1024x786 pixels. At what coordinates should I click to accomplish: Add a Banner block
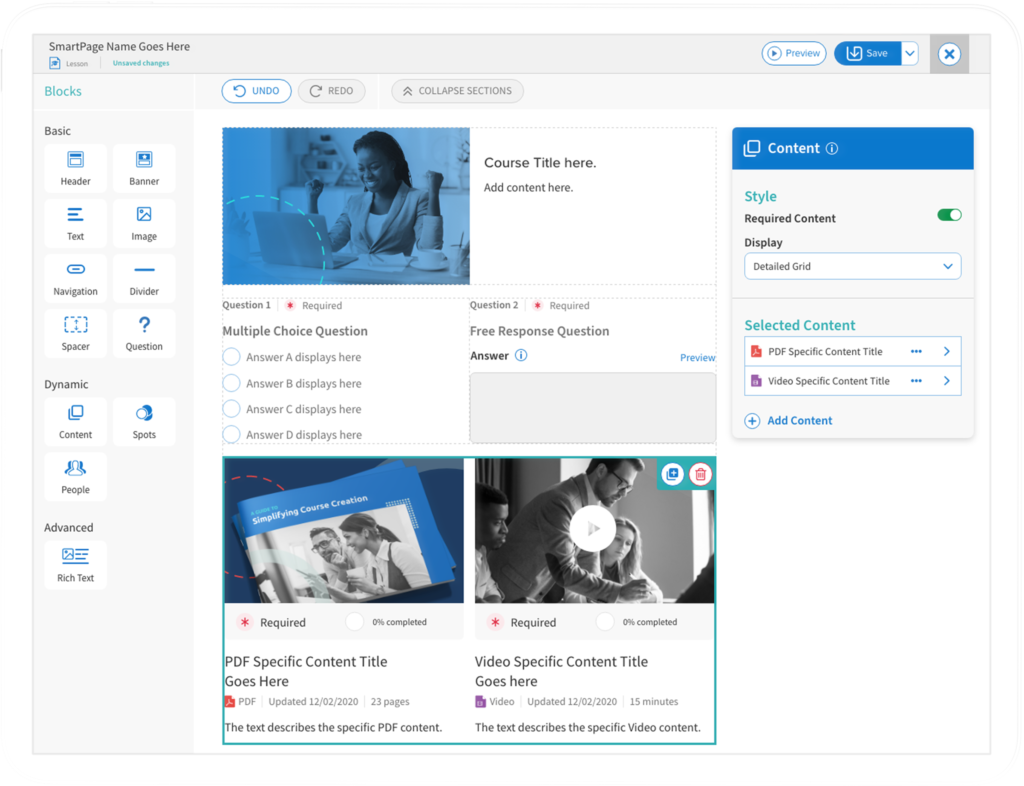tap(144, 168)
